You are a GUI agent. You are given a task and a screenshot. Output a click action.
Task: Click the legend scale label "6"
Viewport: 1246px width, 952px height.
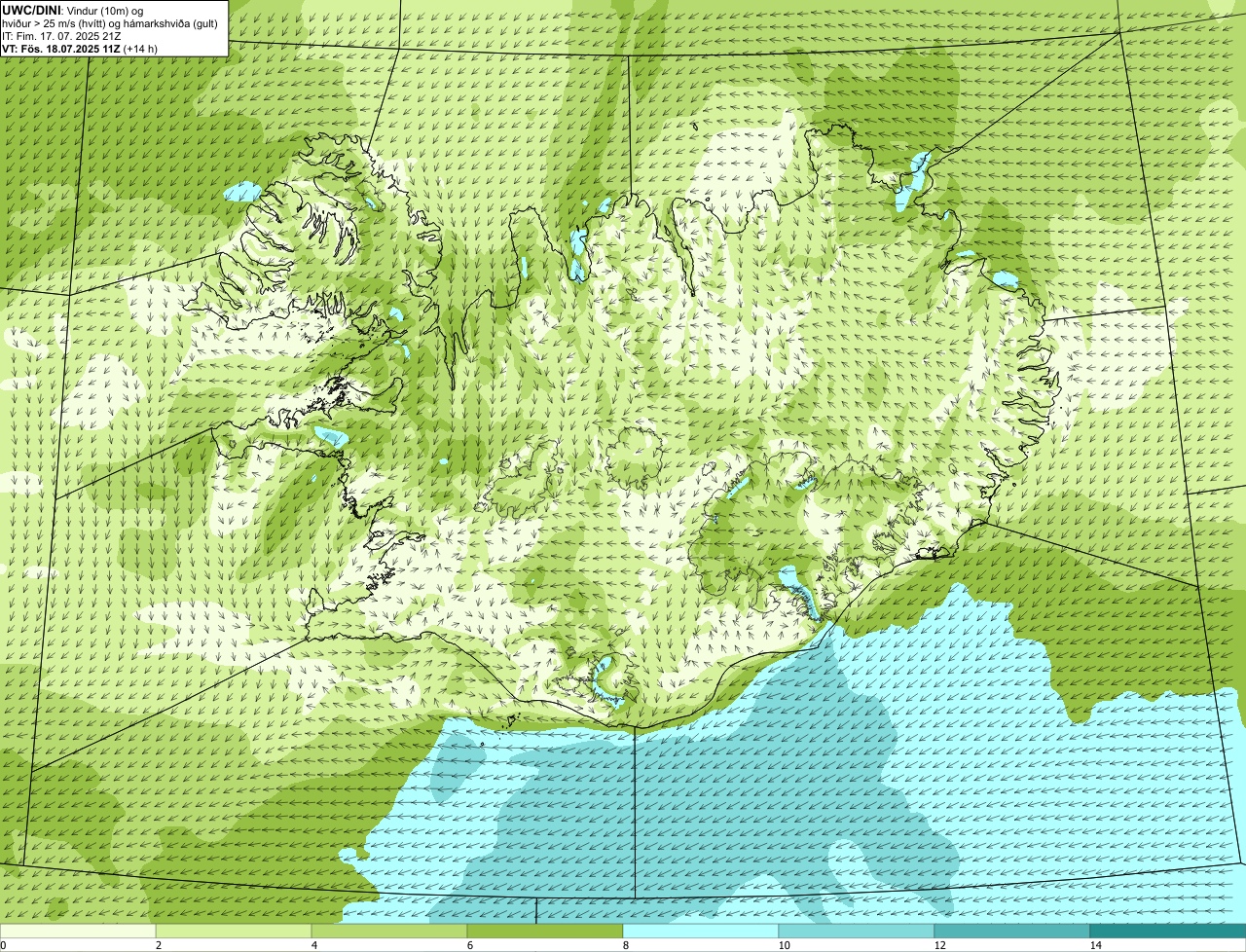[469, 945]
